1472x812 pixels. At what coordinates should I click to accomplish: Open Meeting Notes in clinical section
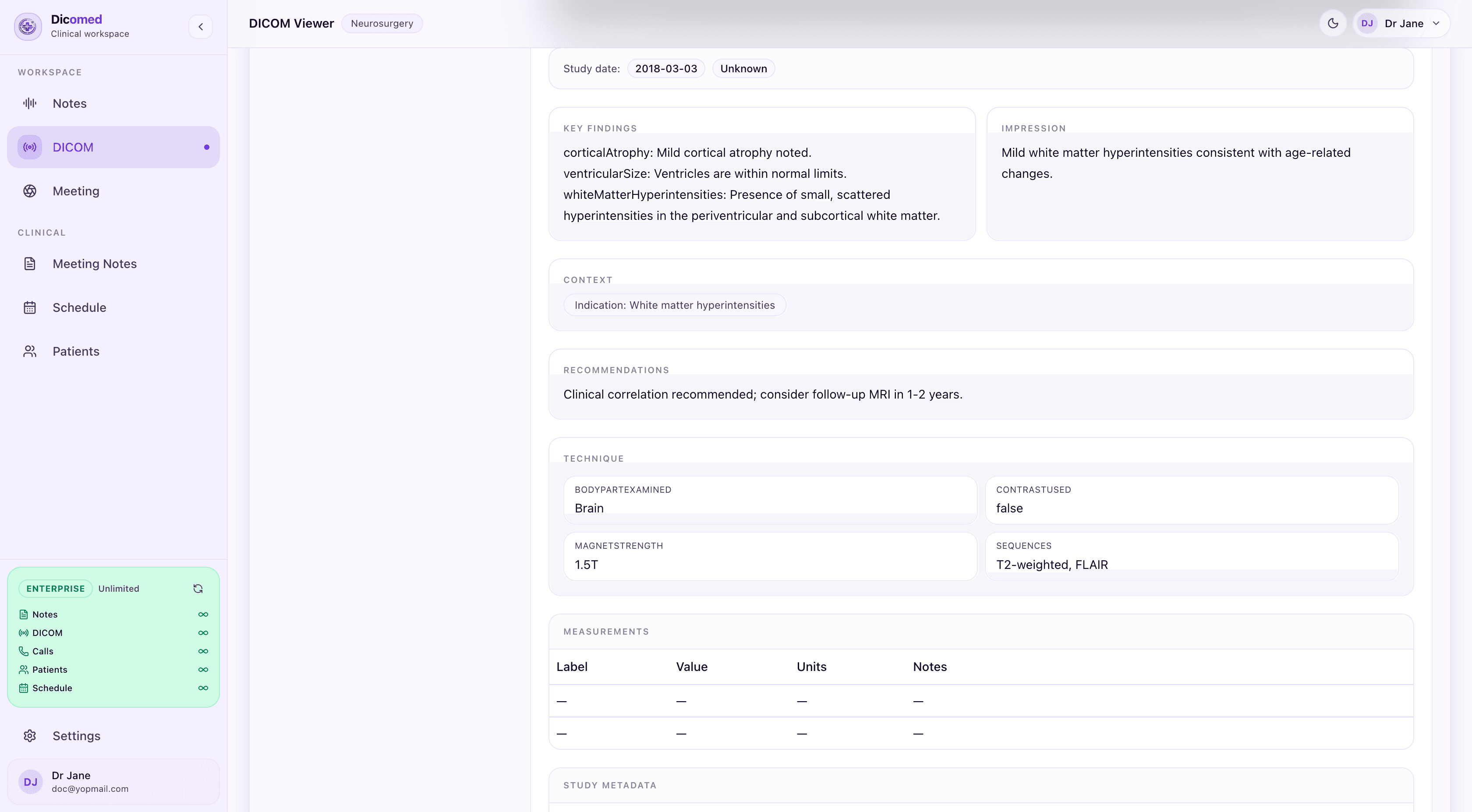coord(113,263)
